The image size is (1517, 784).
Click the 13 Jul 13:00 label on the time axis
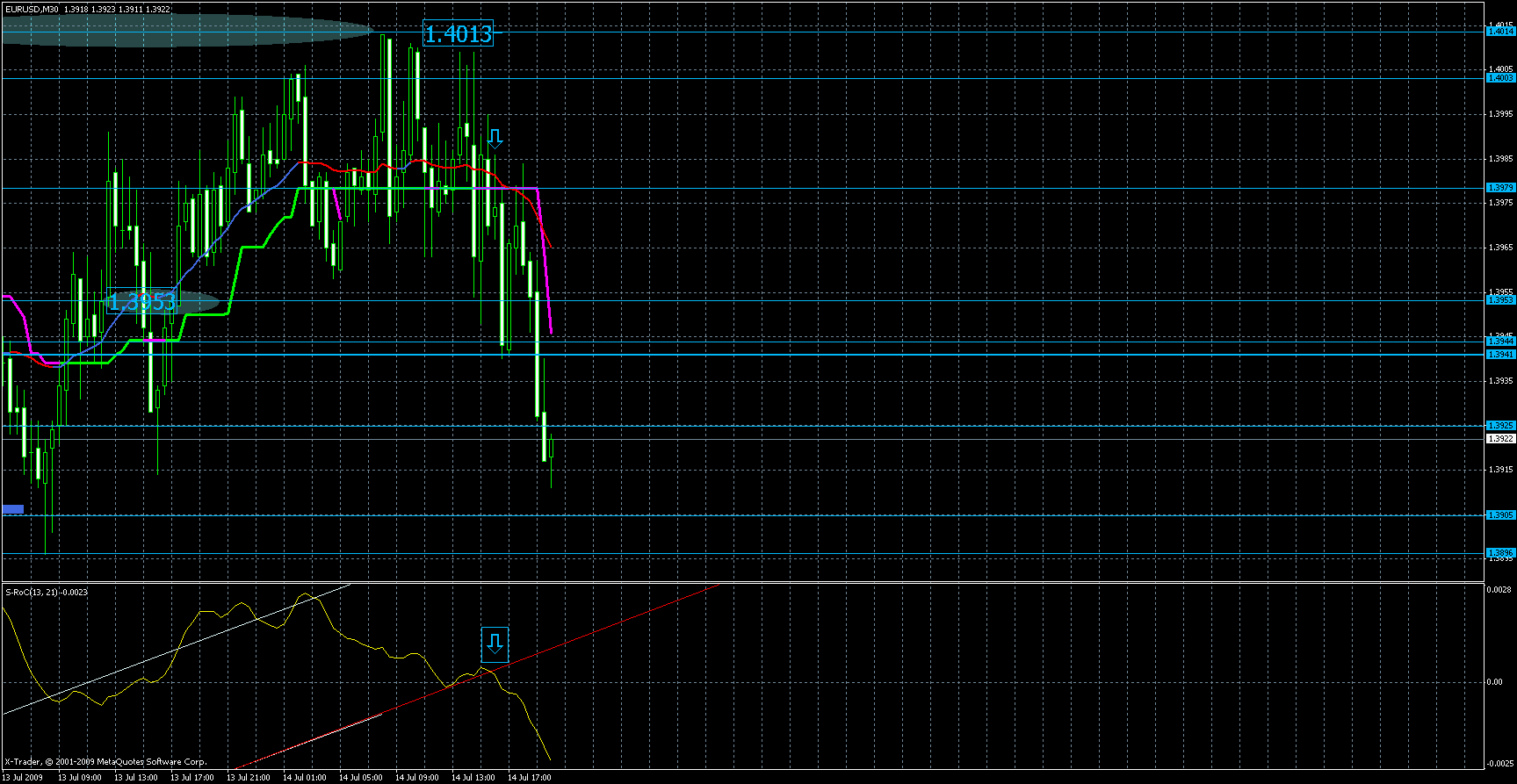pos(135,778)
